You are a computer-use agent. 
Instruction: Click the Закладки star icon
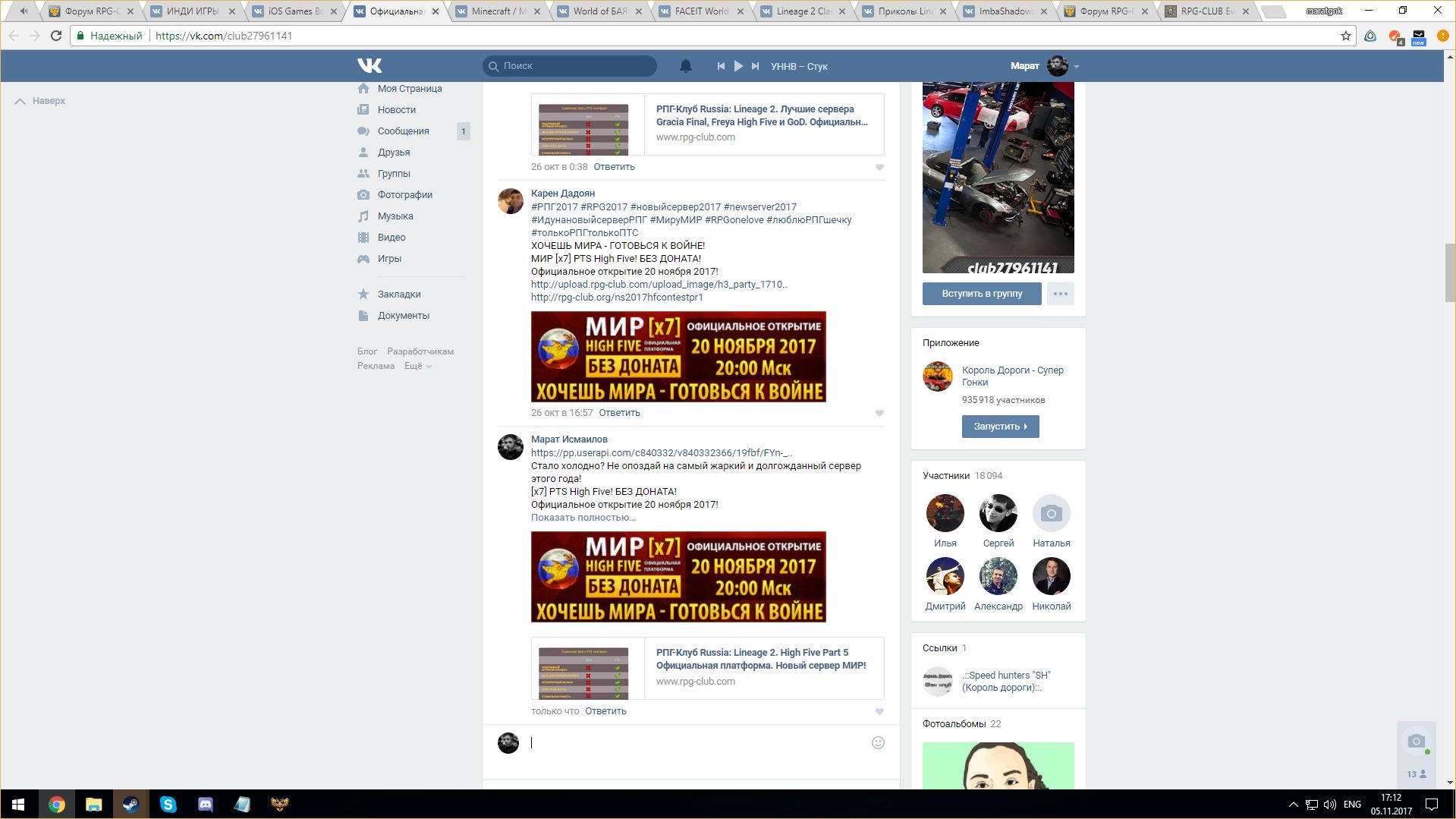[x=363, y=294]
